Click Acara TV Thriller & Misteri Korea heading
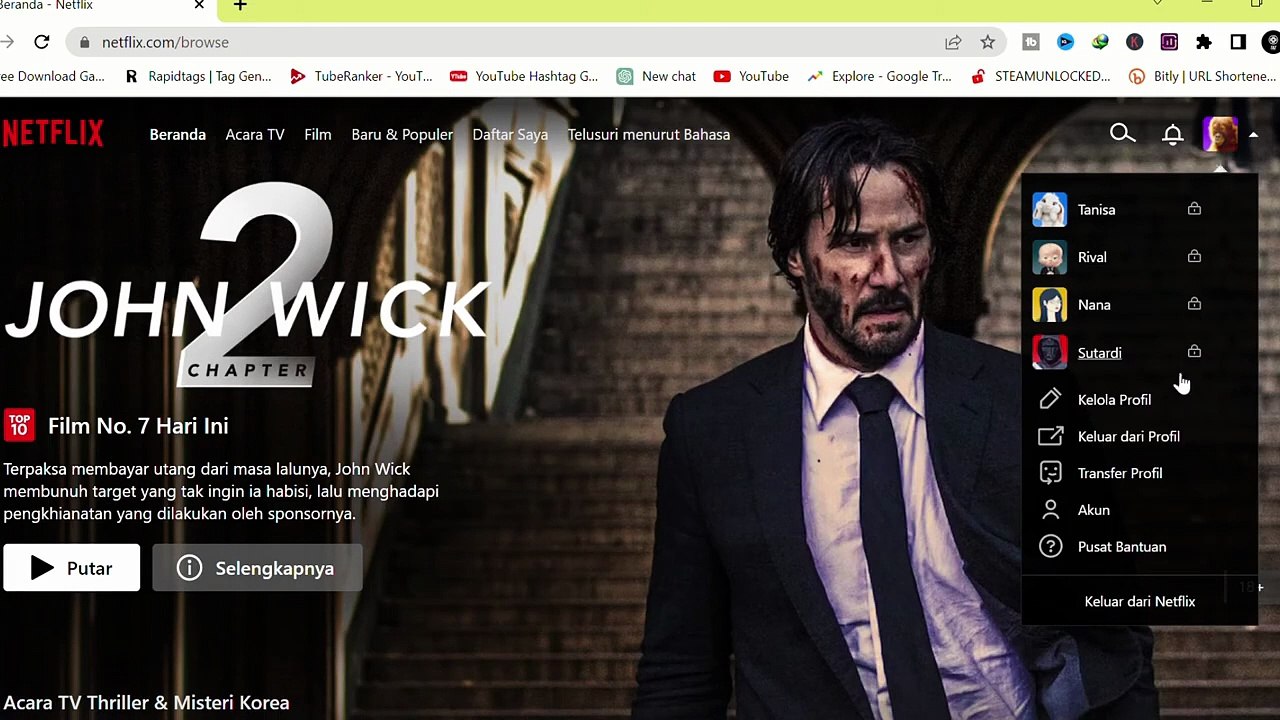Screen dimensions: 1280x720 [x=146, y=703]
